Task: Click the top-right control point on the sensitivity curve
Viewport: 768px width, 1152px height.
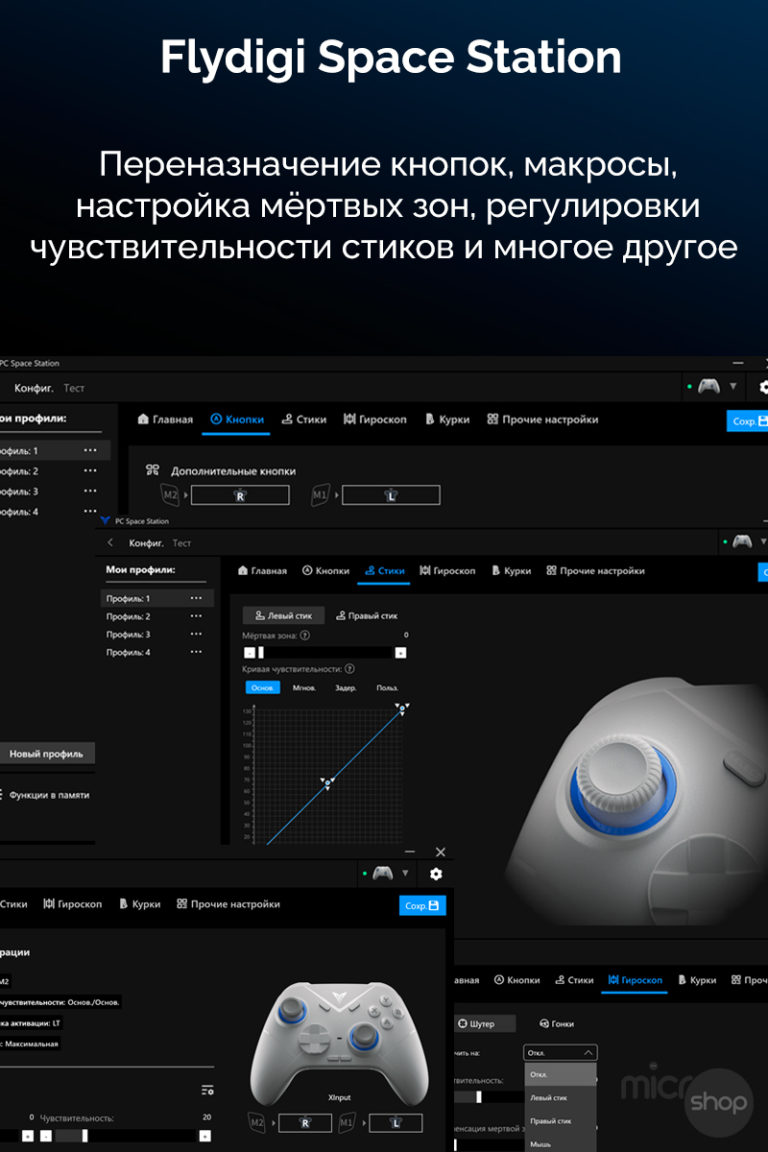Action: 401,709
